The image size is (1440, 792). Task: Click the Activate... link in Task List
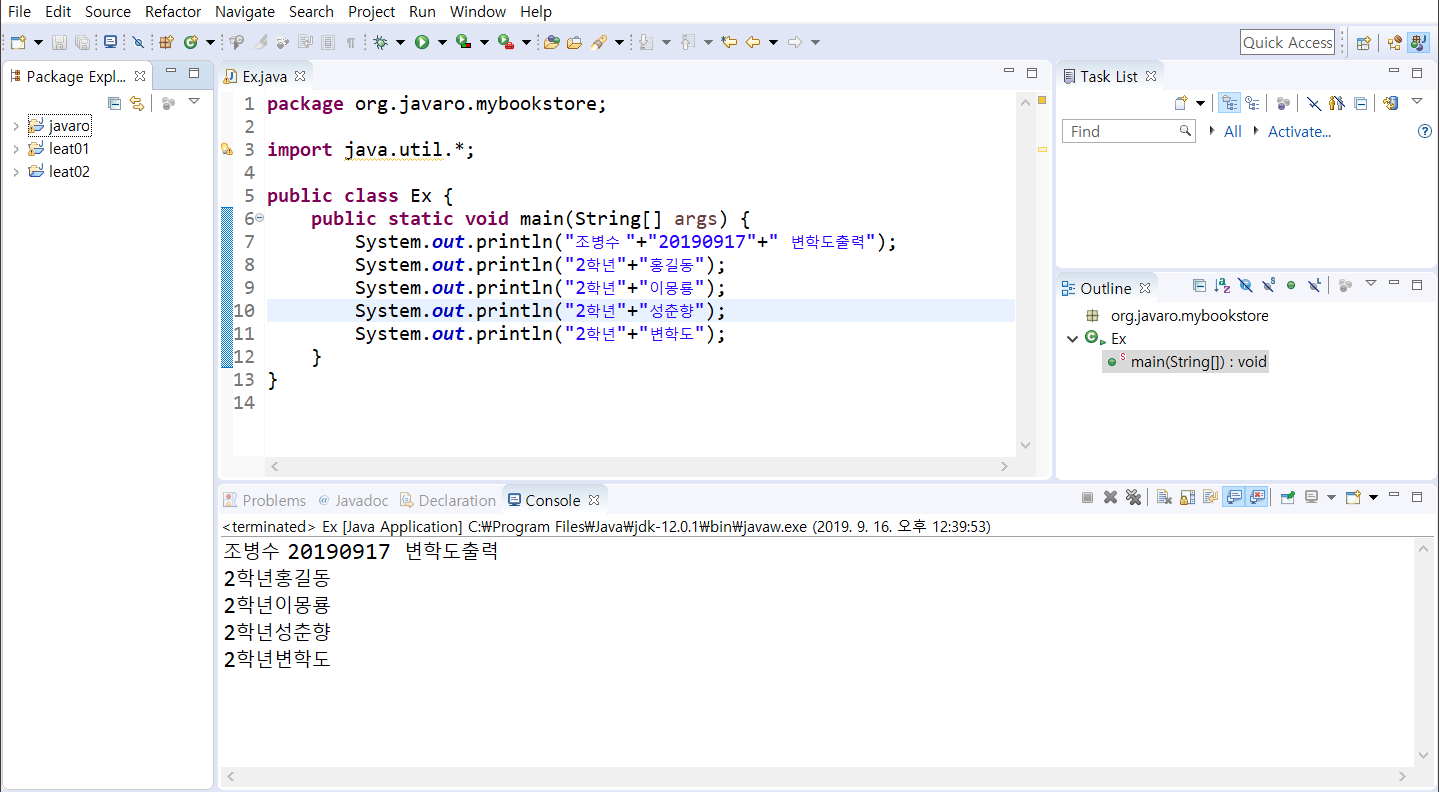pos(1299,131)
